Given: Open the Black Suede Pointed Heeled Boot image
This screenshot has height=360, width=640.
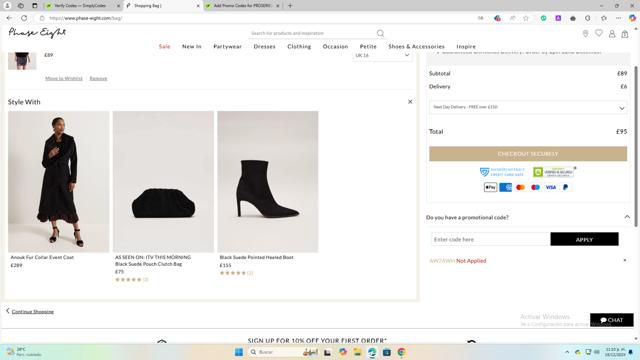Looking at the screenshot, I should (268, 182).
